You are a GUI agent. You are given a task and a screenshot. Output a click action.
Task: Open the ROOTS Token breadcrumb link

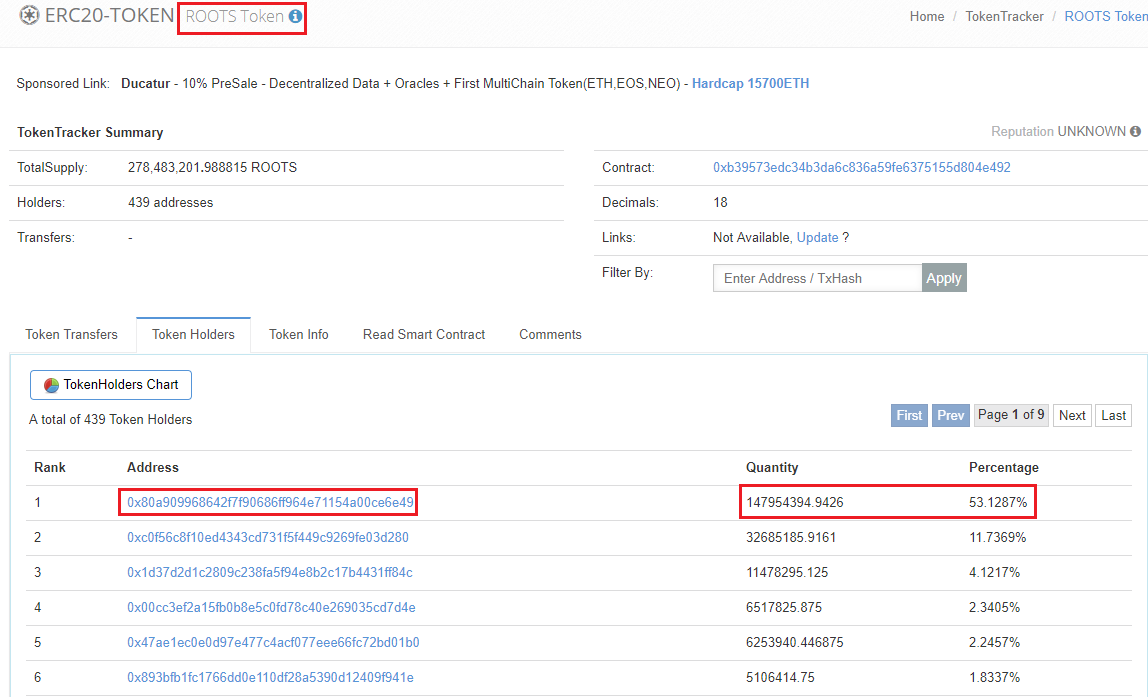(x=1106, y=16)
